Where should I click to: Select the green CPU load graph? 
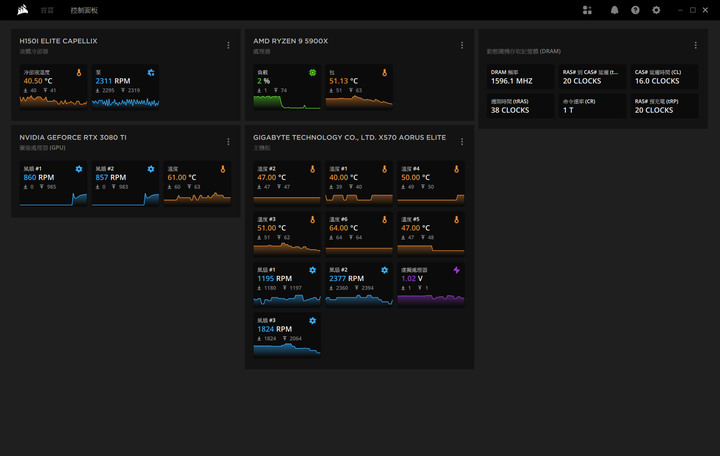pyautogui.click(x=287, y=102)
